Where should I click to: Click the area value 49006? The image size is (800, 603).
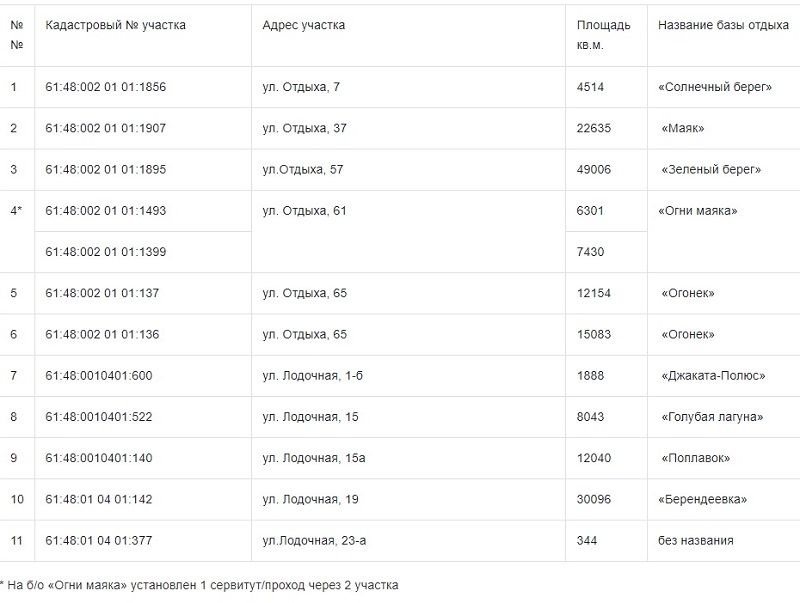pyautogui.click(x=594, y=169)
